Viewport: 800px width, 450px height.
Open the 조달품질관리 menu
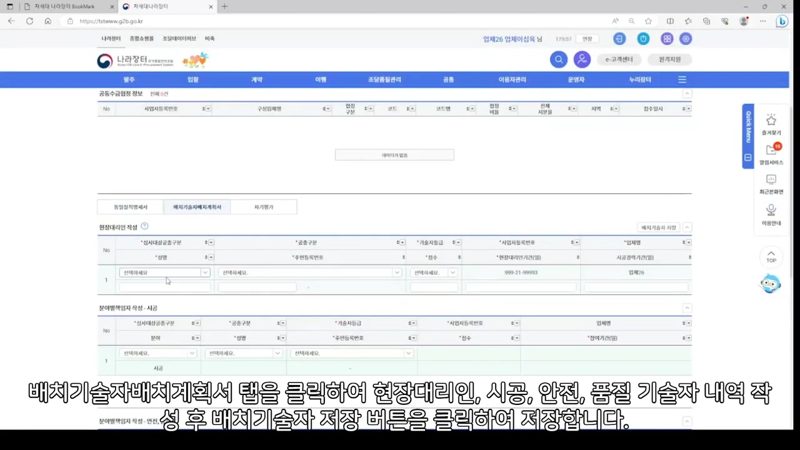click(385, 80)
